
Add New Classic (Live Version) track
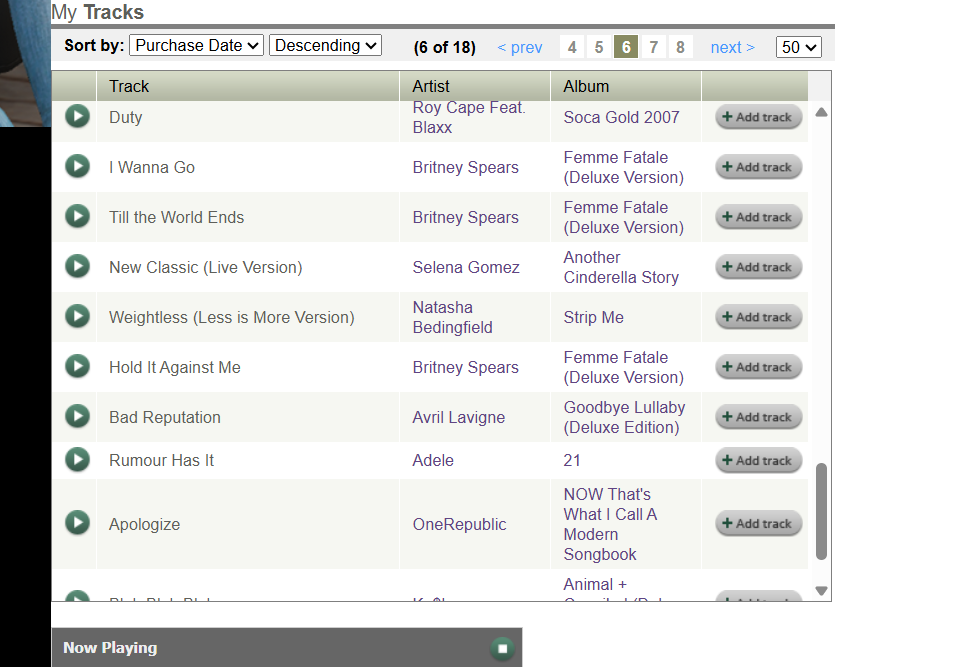(758, 267)
